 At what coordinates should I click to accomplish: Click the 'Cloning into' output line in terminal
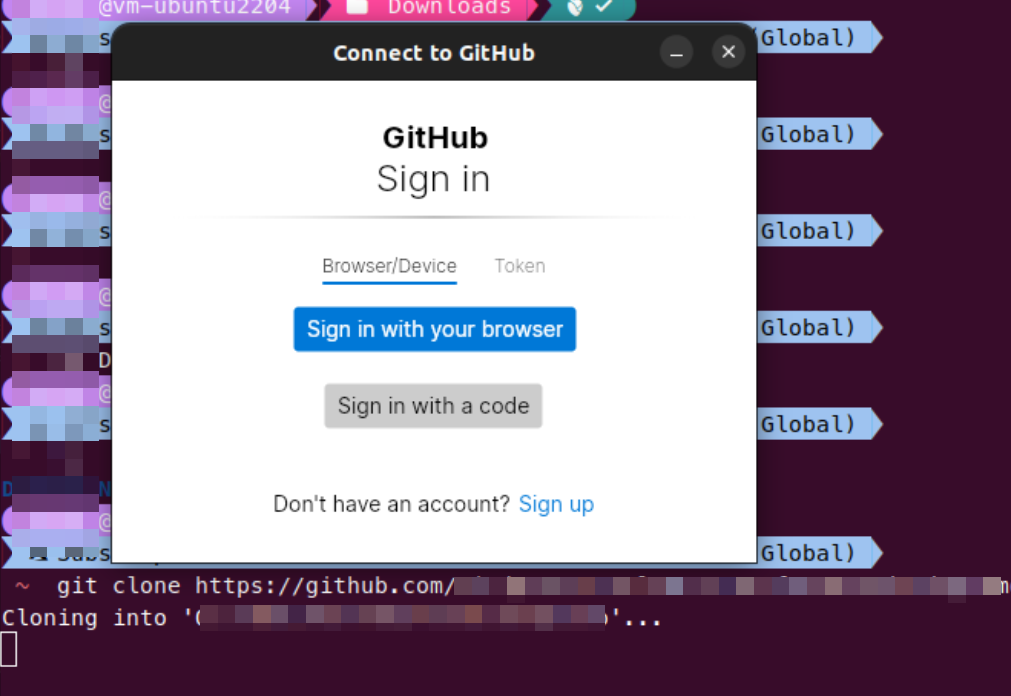click(331, 618)
